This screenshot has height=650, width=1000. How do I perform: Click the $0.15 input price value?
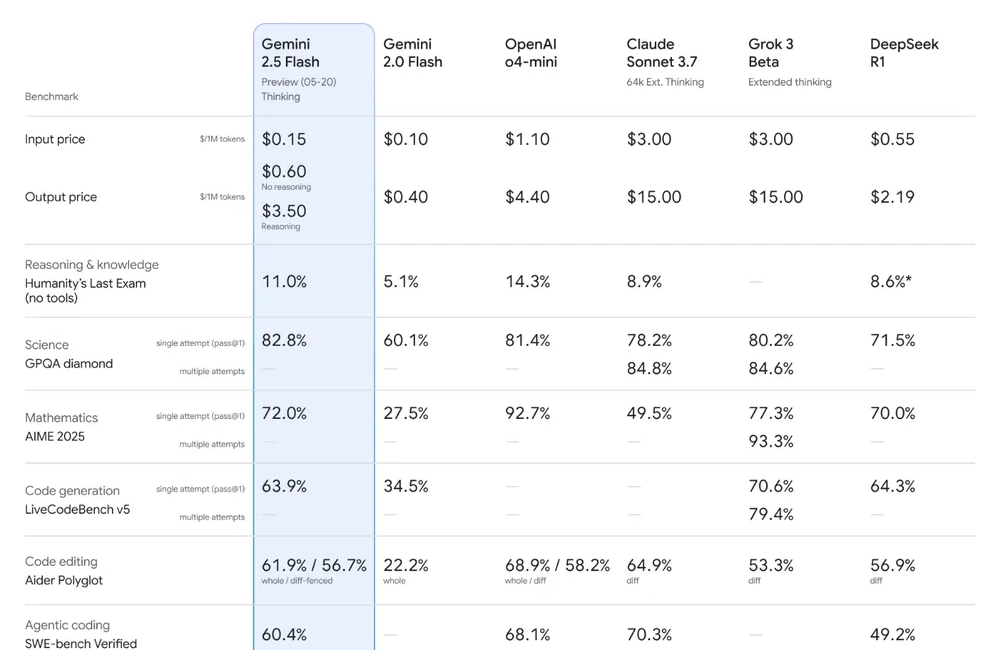click(x=284, y=139)
